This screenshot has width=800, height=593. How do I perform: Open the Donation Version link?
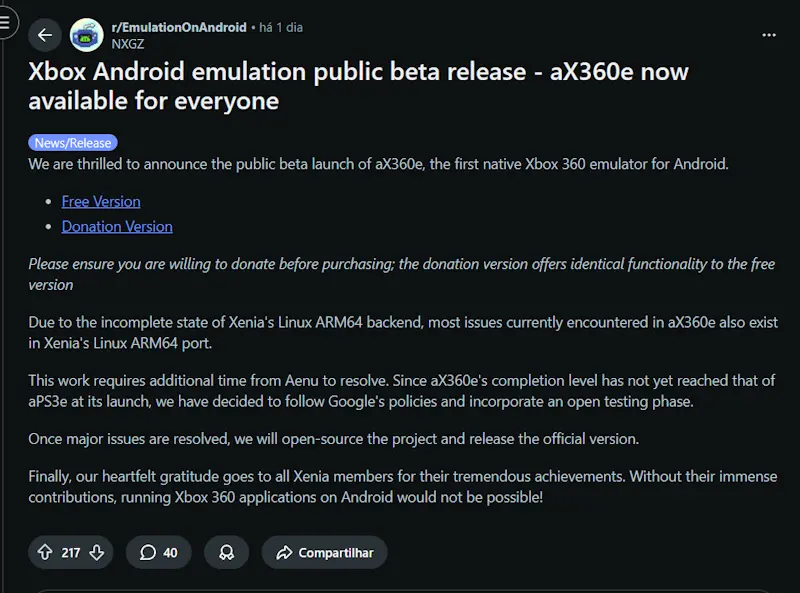click(117, 226)
